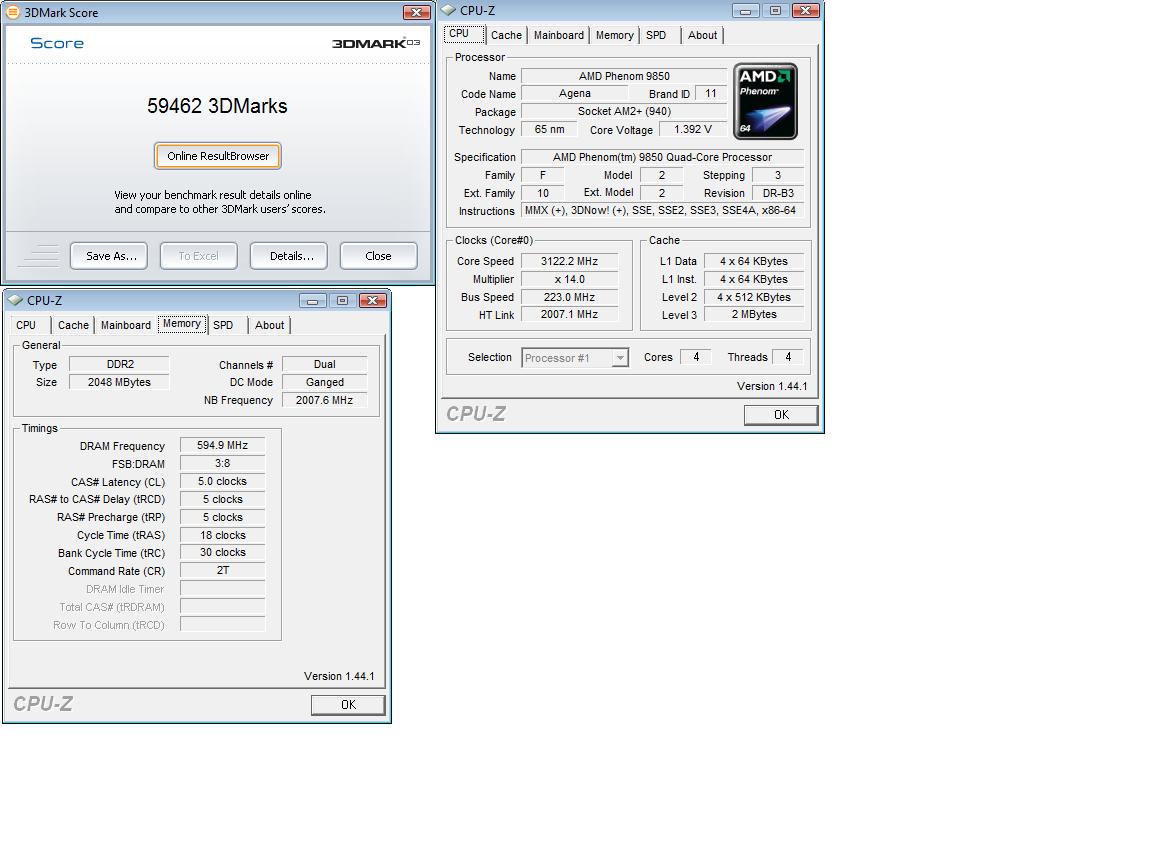
Task: Click the 3DMark03 logo
Action: (x=376, y=43)
